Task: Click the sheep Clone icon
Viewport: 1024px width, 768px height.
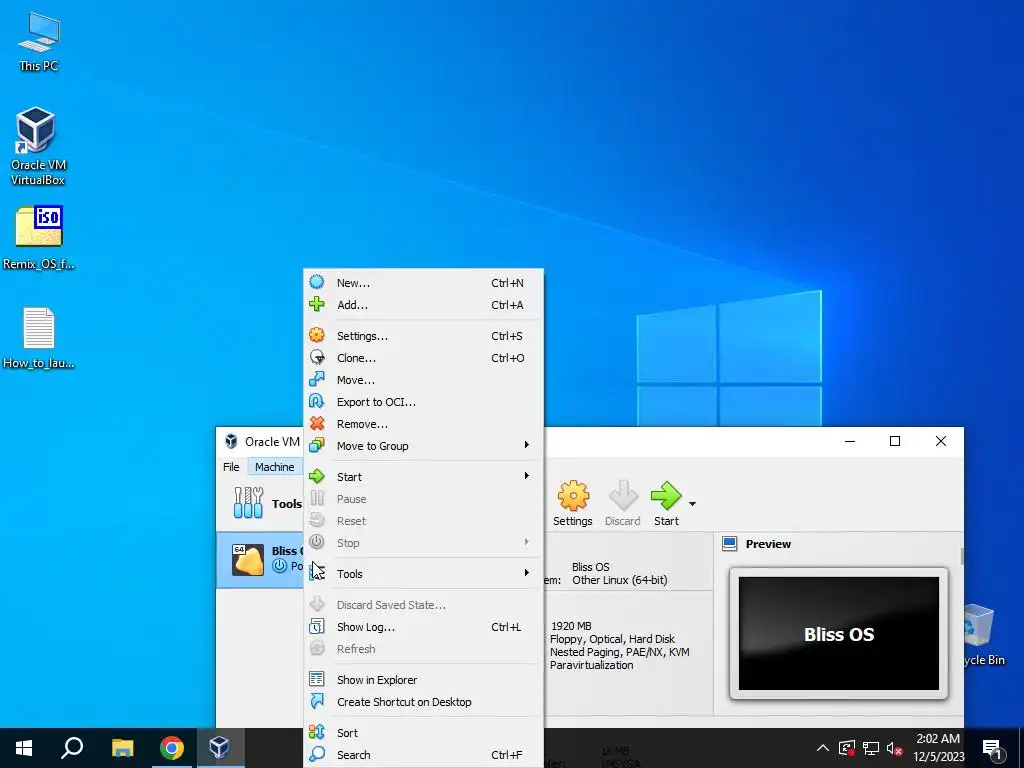Action: pos(317,357)
